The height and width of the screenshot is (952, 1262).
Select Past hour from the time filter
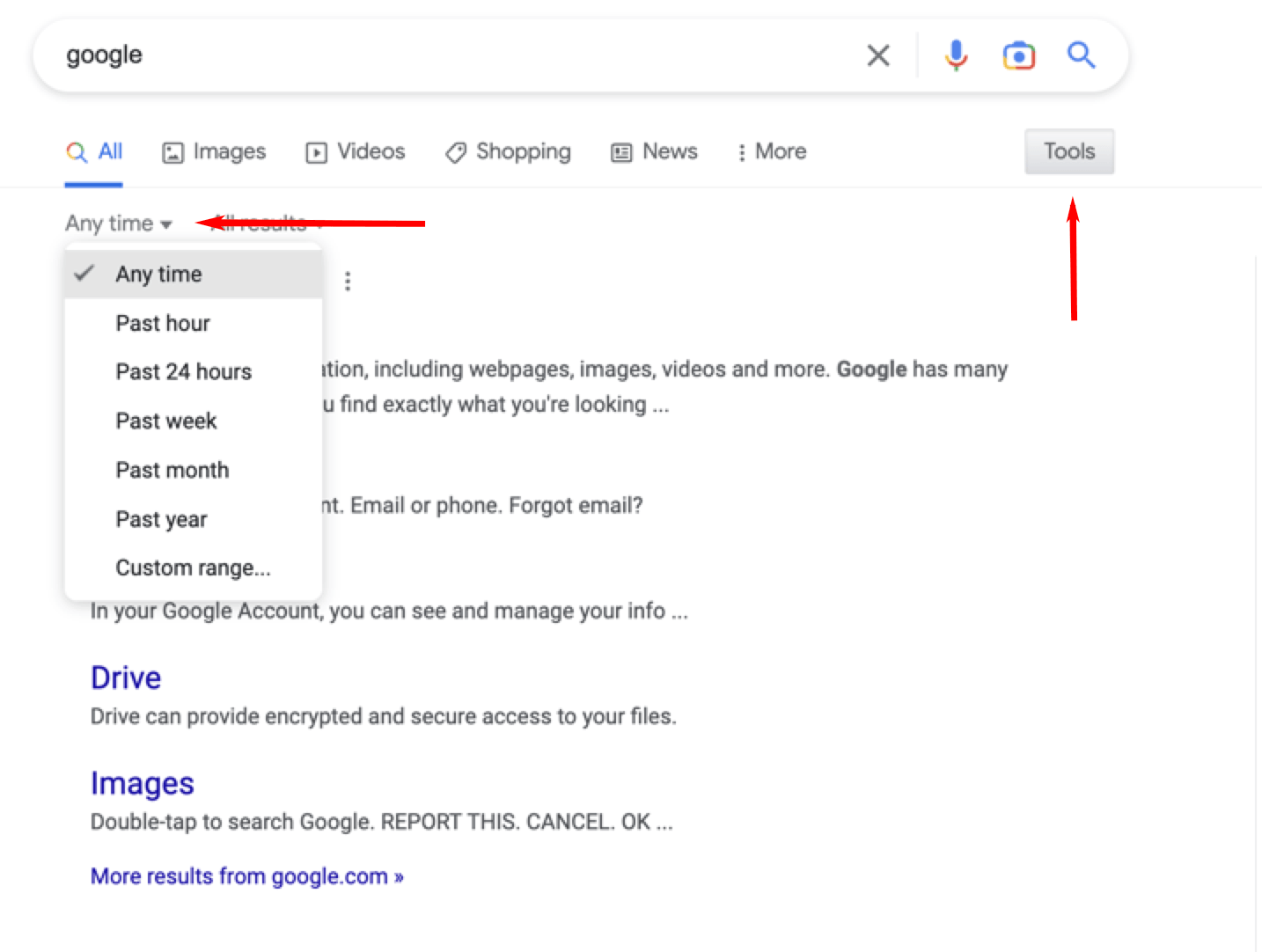tap(163, 323)
